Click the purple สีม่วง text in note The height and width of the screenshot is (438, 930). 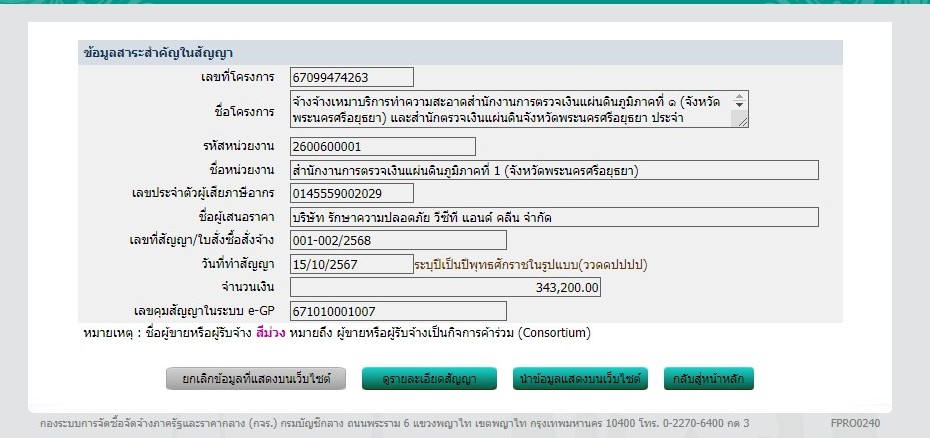[271, 332]
